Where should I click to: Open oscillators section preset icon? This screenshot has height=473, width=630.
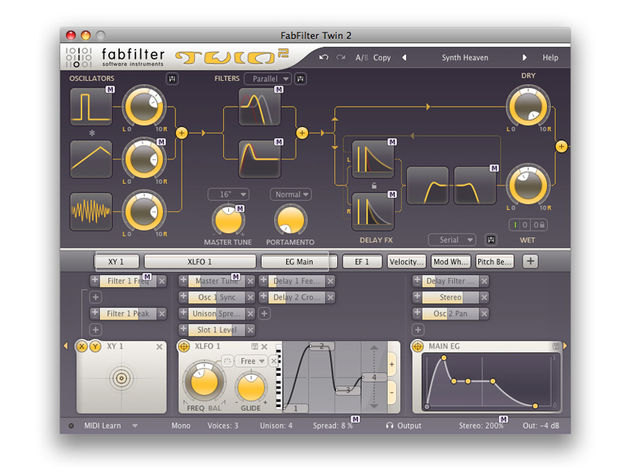pos(172,79)
